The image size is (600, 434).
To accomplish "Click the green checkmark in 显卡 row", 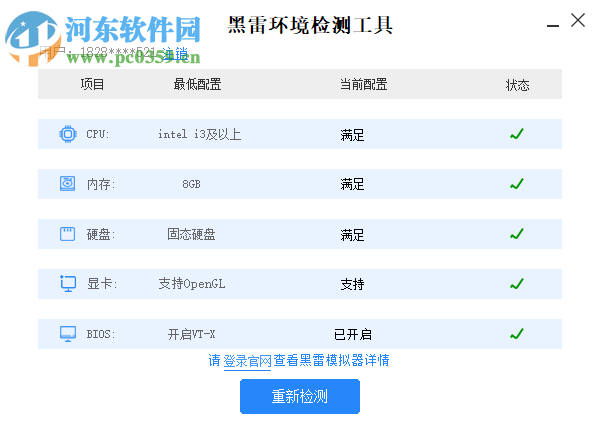I will coord(517,284).
